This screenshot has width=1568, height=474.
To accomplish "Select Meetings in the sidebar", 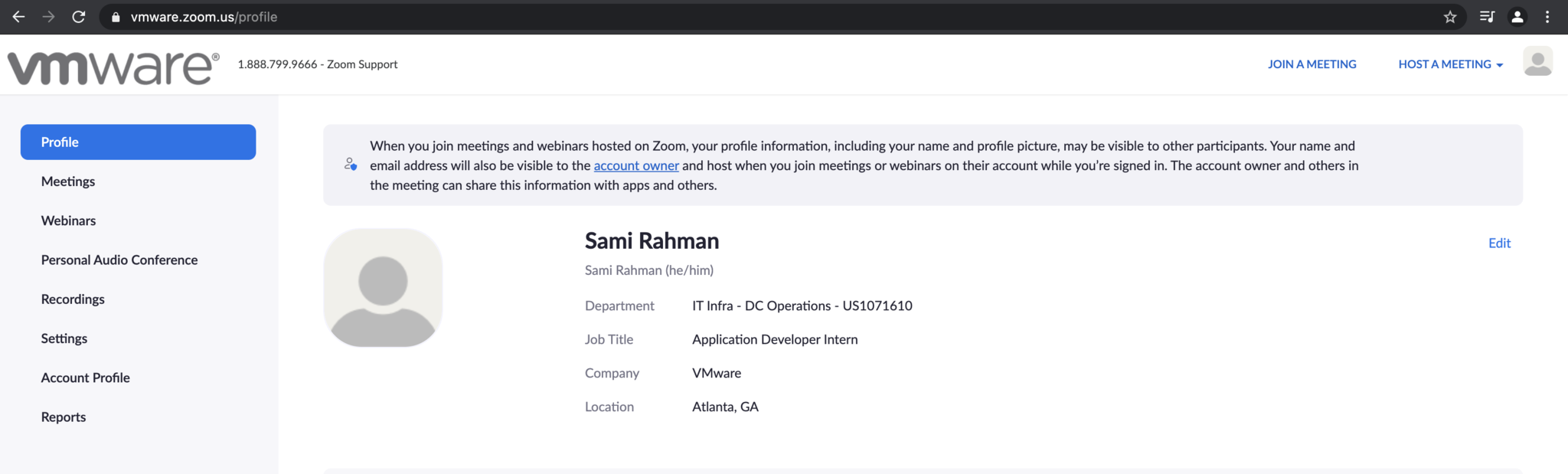I will (68, 181).
